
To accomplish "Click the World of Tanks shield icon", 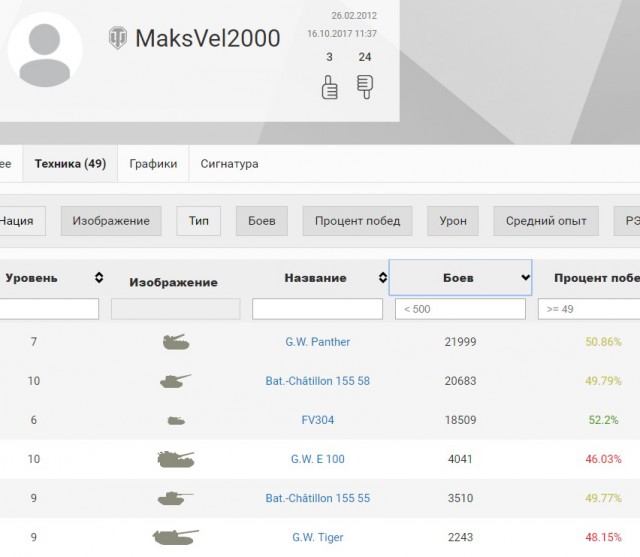I will (x=118, y=38).
